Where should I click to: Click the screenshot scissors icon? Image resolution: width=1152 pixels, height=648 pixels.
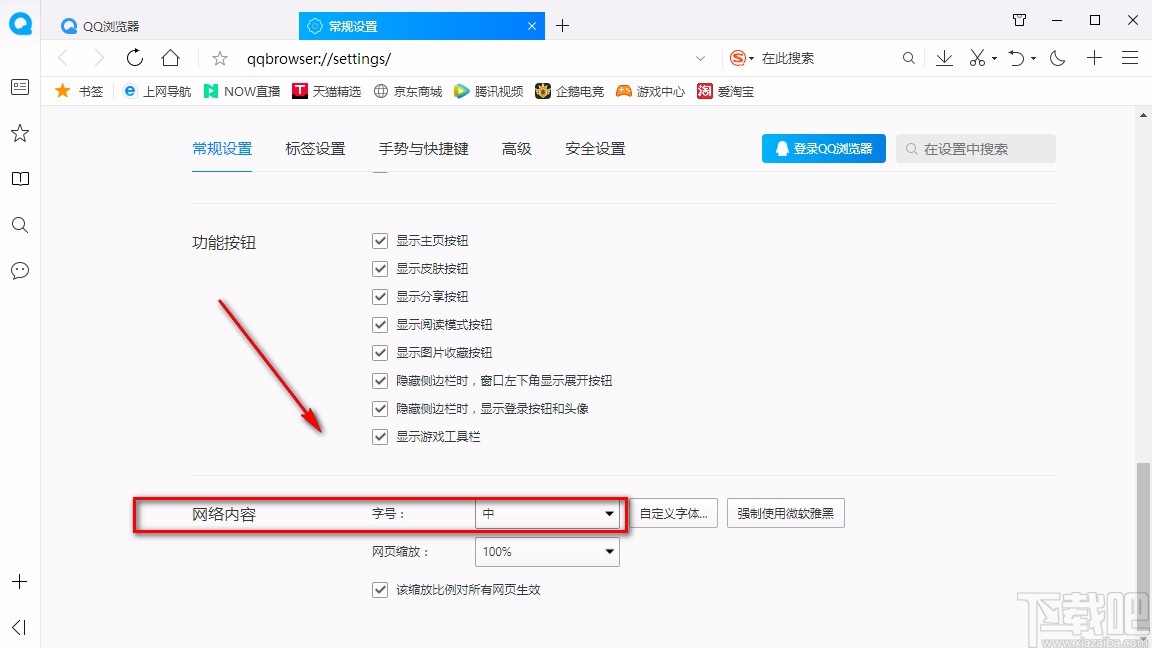click(977, 58)
